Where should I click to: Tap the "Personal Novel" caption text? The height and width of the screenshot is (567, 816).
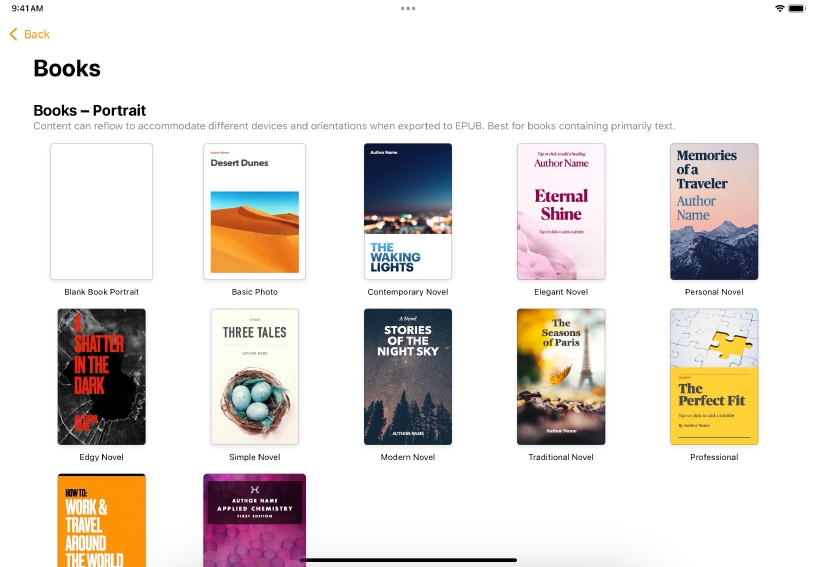(x=714, y=292)
